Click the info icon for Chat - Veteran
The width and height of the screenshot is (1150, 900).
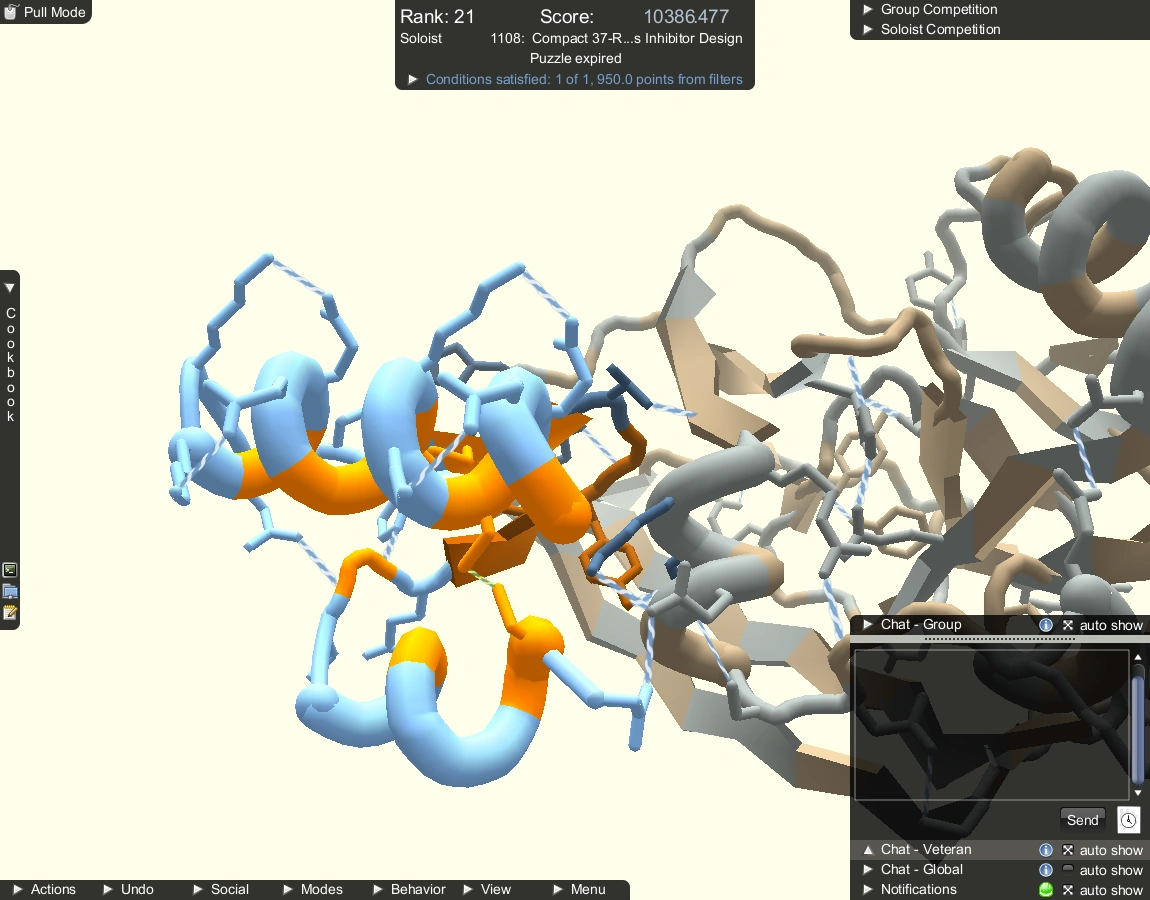(x=1046, y=850)
